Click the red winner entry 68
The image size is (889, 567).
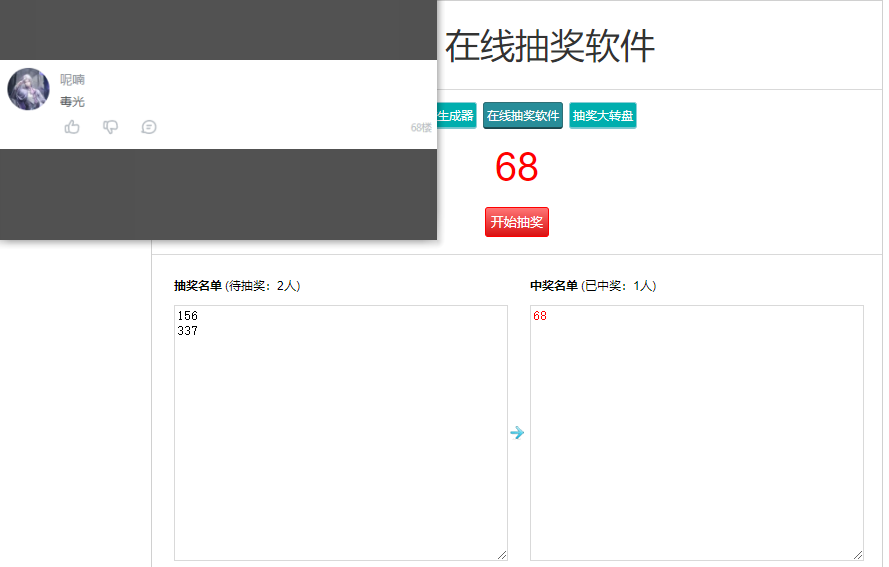point(540,316)
